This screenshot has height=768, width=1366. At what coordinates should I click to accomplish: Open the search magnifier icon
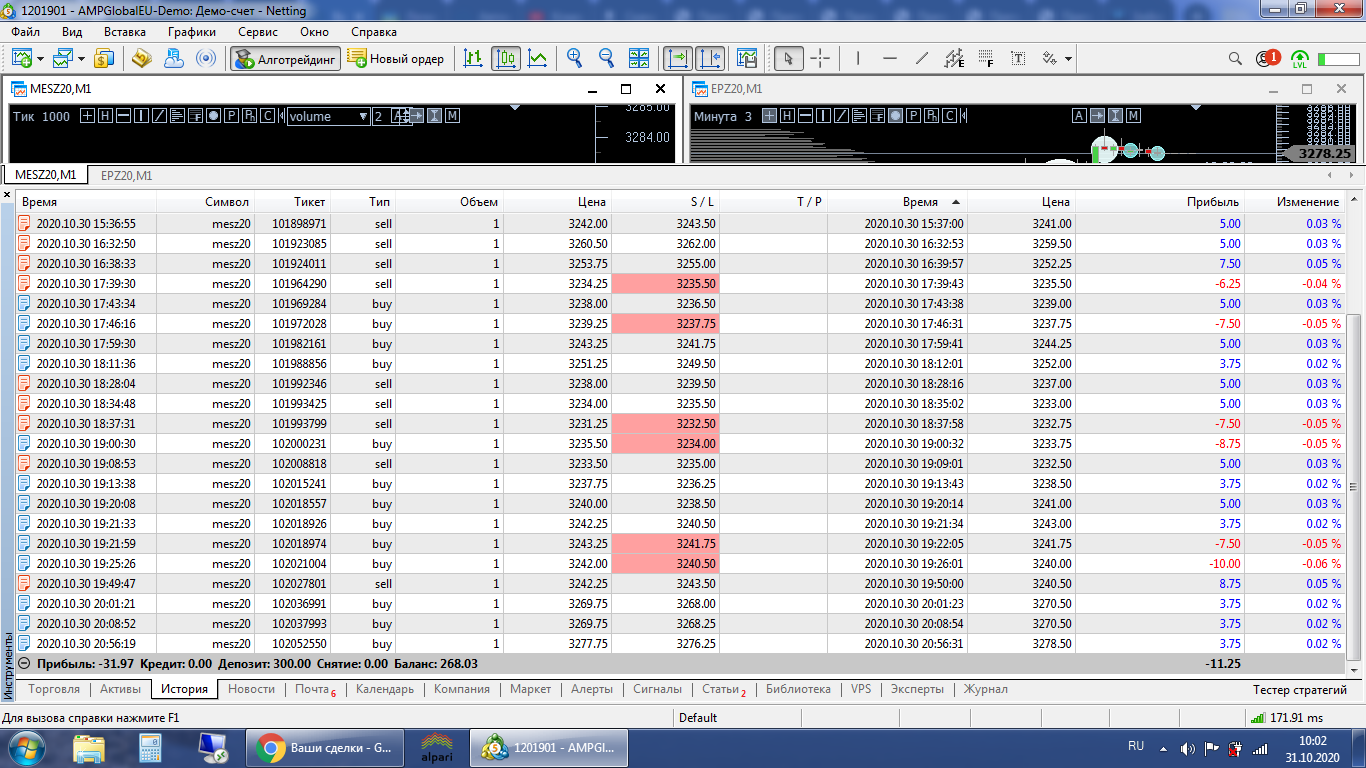point(1236,58)
